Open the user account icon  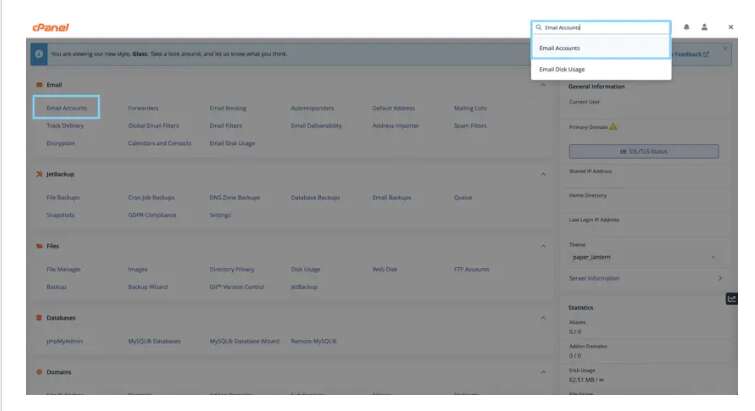tap(704, 27)
